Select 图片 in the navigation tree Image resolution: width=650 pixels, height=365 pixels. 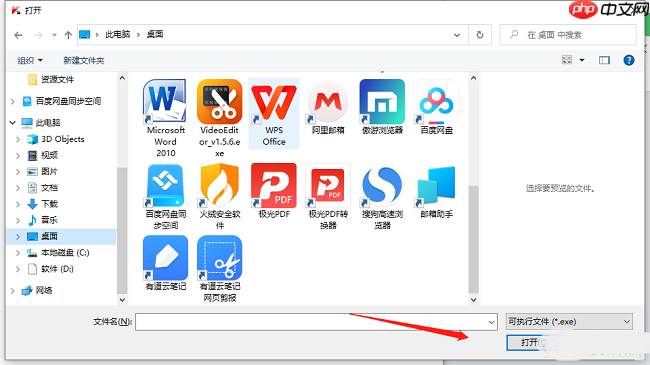pyautogui.click(x=49, y=171)
